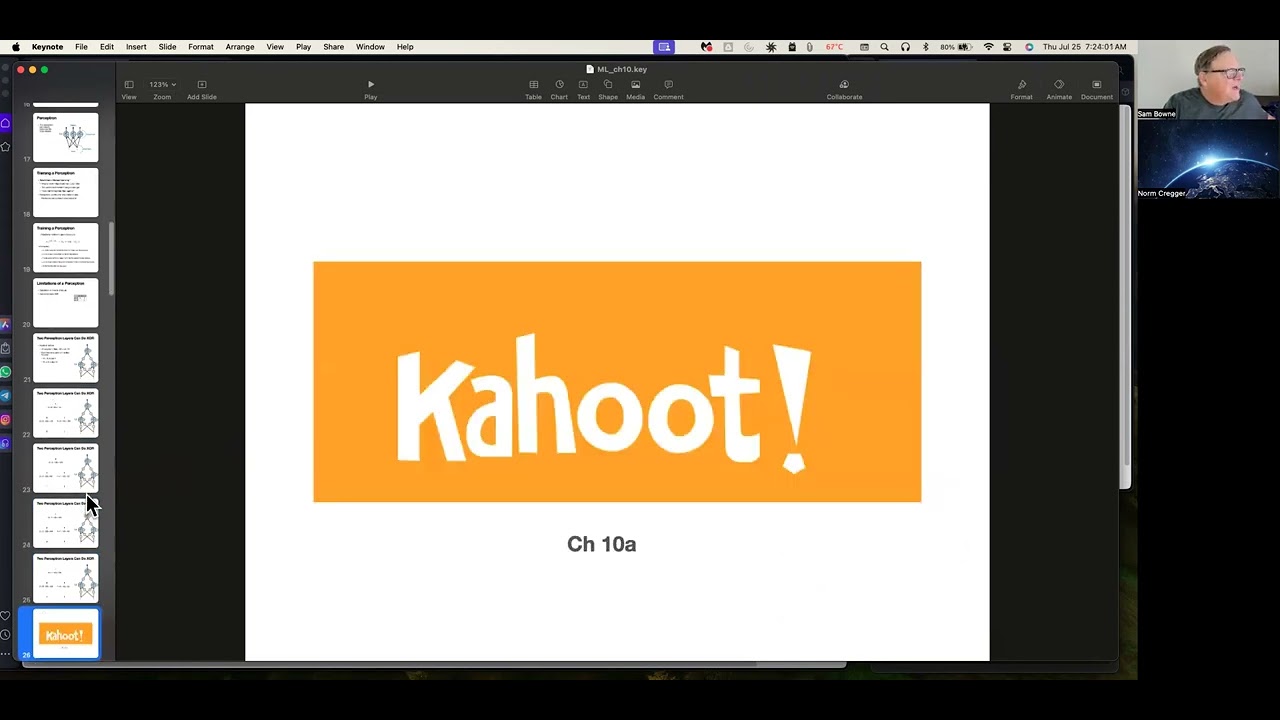Add a Comment from the toolbar
This screenshot has width=1280, height=720.
[x=668, y=89]
